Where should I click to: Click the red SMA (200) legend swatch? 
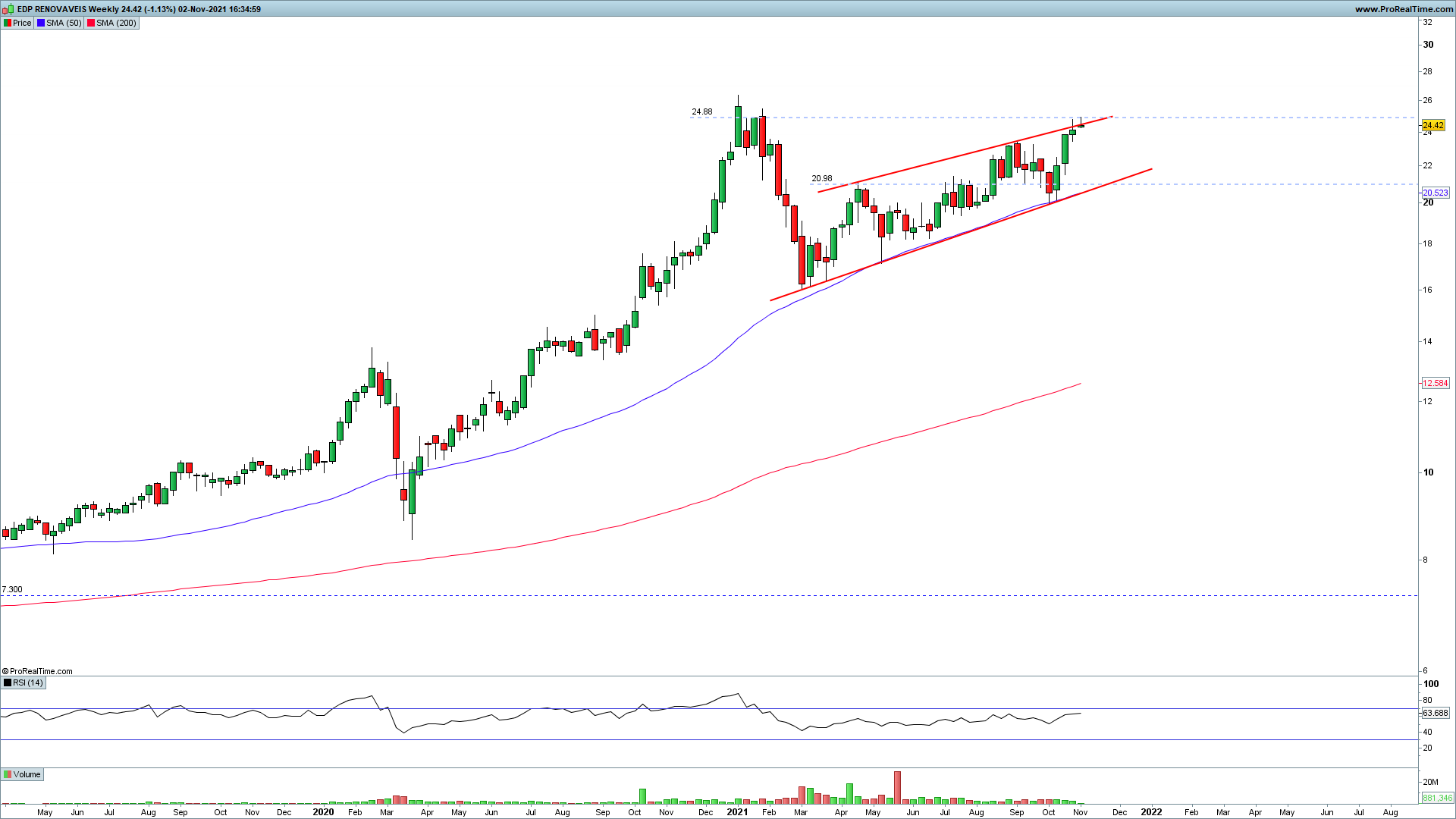coord(91,23)
